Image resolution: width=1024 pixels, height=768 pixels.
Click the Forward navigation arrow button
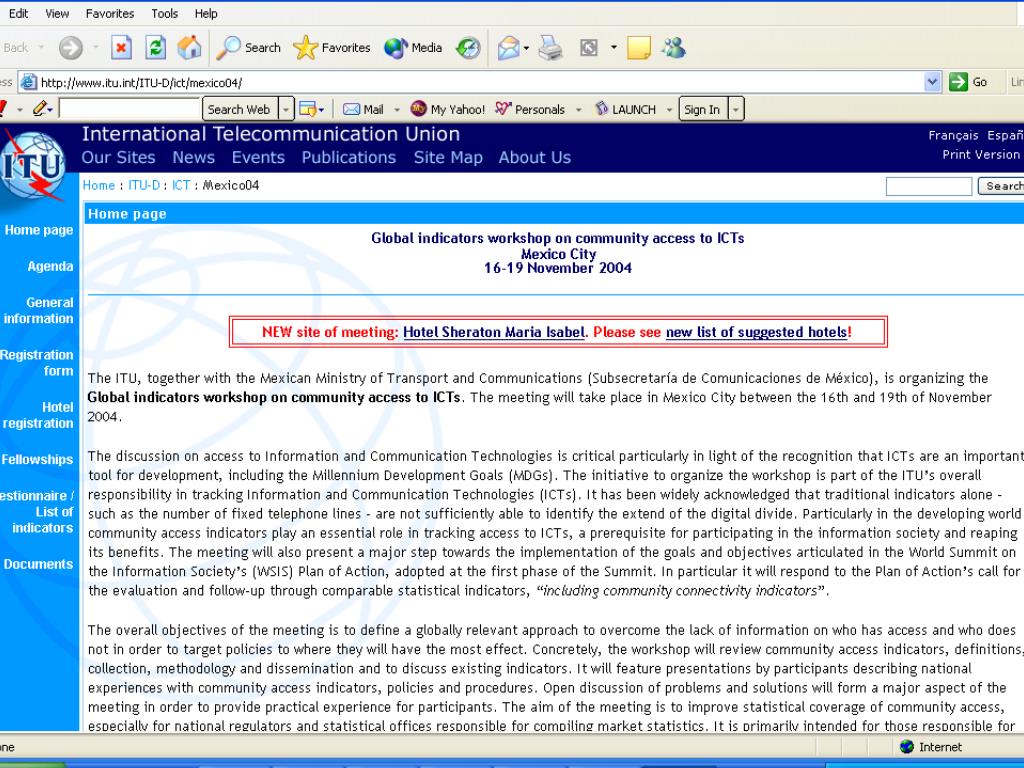(x=71, y=48)
